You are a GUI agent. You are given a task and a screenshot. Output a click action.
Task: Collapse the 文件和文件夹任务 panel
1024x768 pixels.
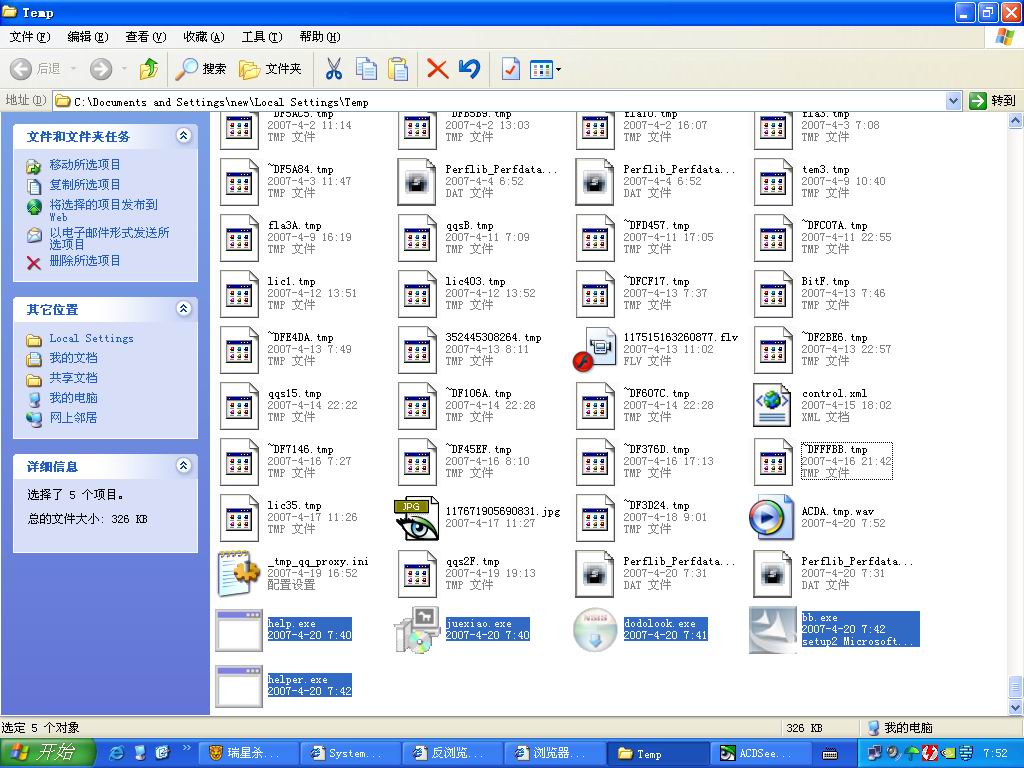point(184,136)
